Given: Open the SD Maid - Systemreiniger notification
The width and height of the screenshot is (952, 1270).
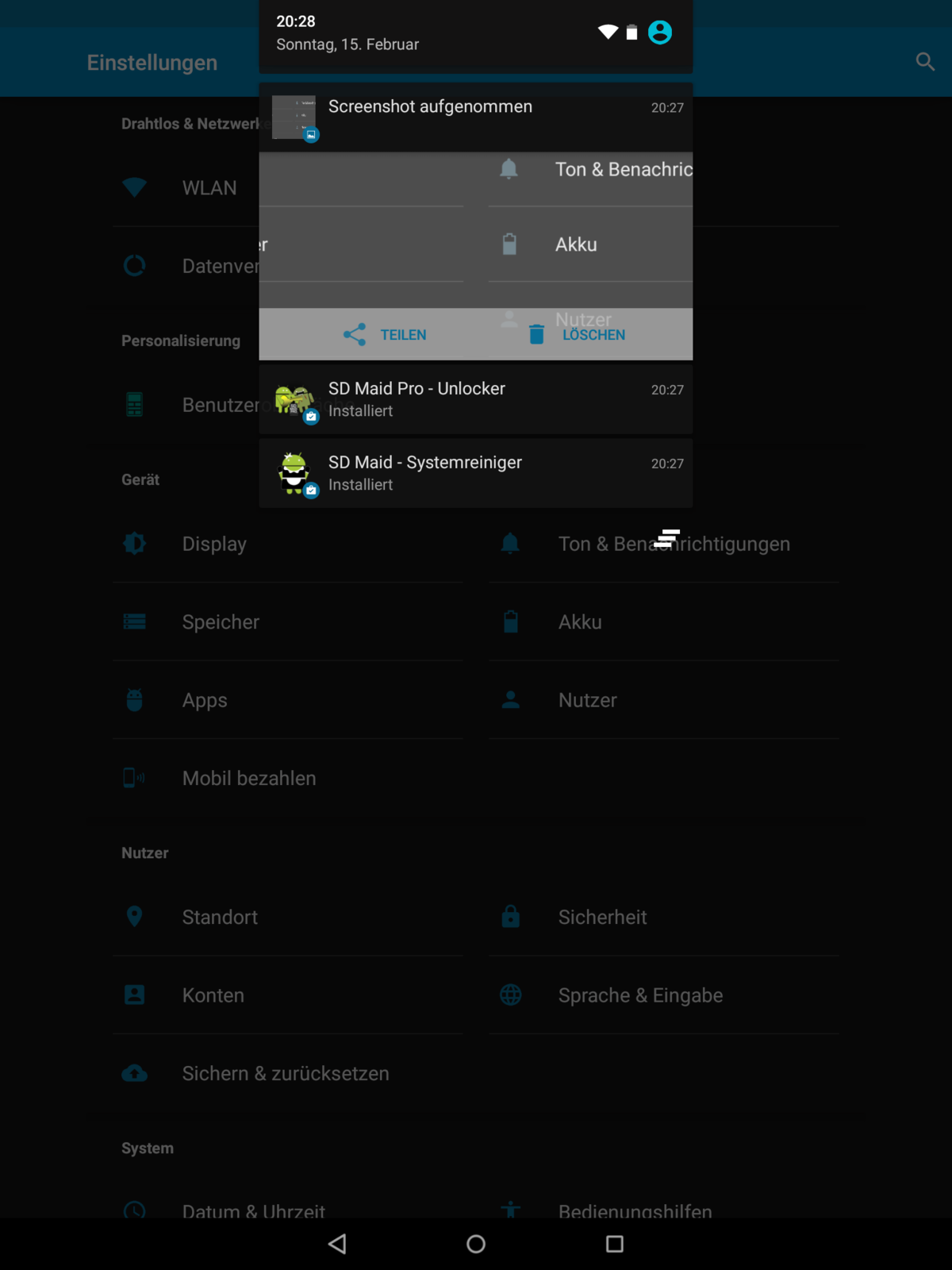Looking at the screenshot, I should 475,473.
